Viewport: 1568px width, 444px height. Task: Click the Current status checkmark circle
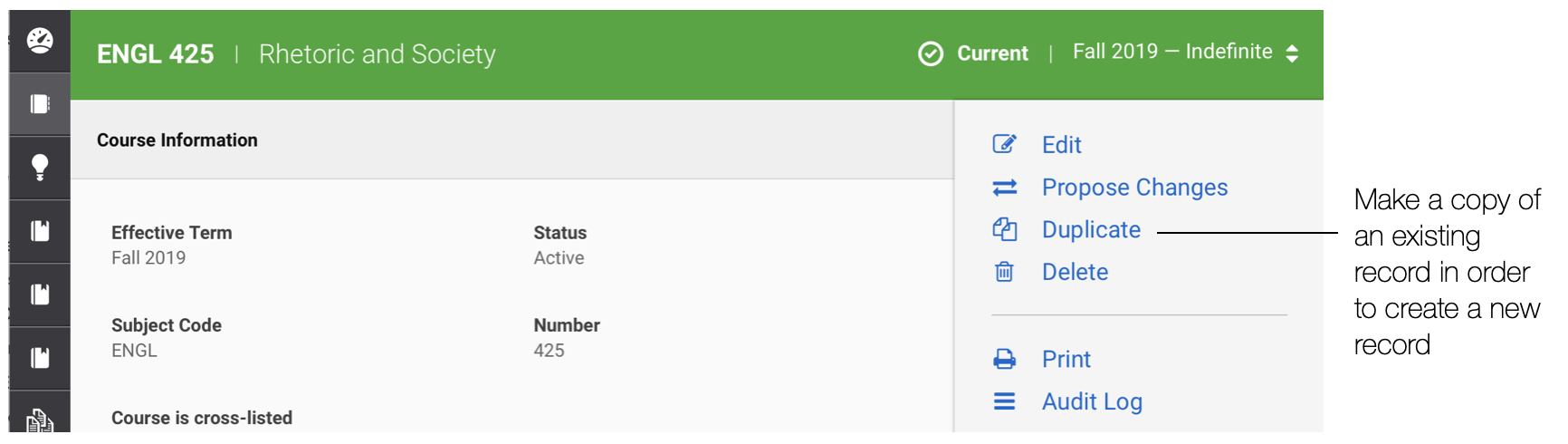tap(931, 53)
